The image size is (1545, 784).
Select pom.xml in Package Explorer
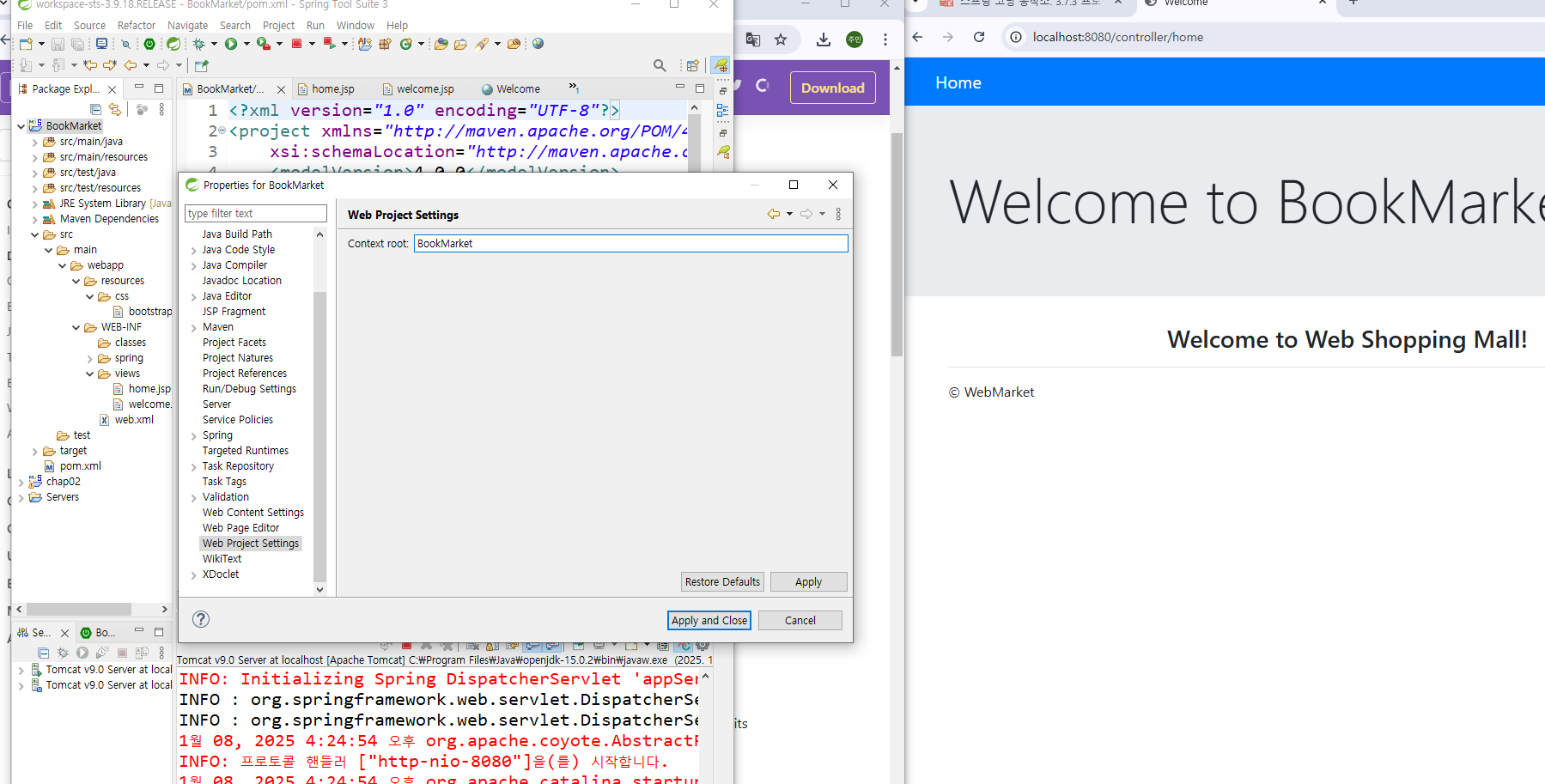point(81,466)
